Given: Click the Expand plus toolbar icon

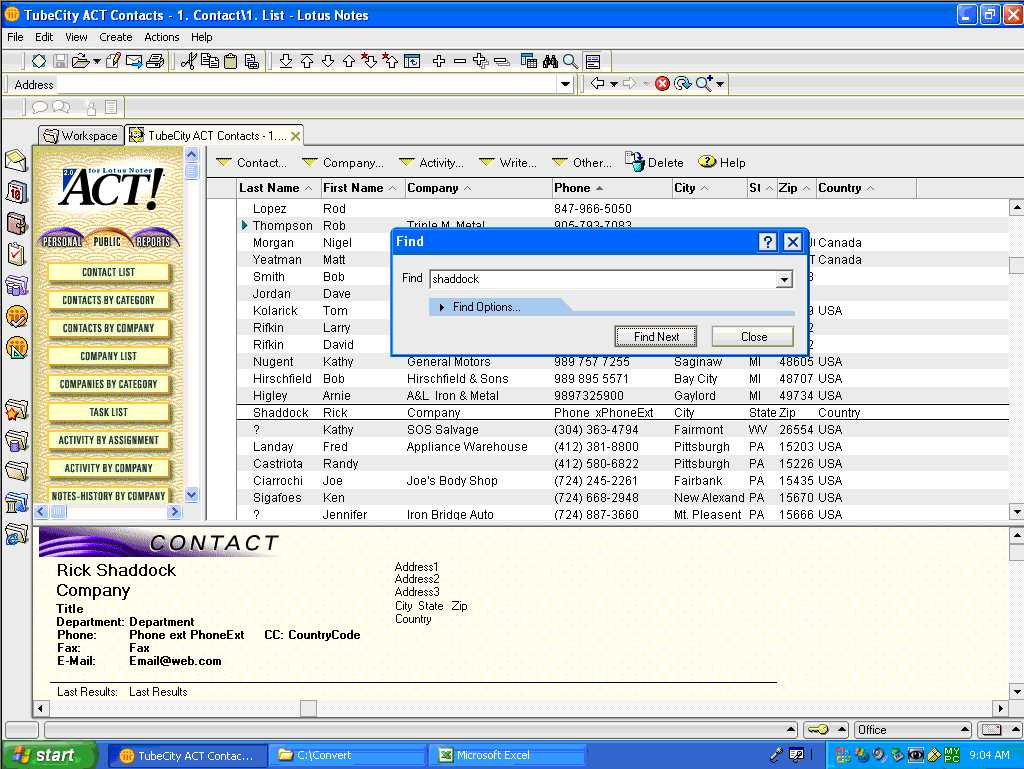Looking at the screenshot, I should pos(439,61).
